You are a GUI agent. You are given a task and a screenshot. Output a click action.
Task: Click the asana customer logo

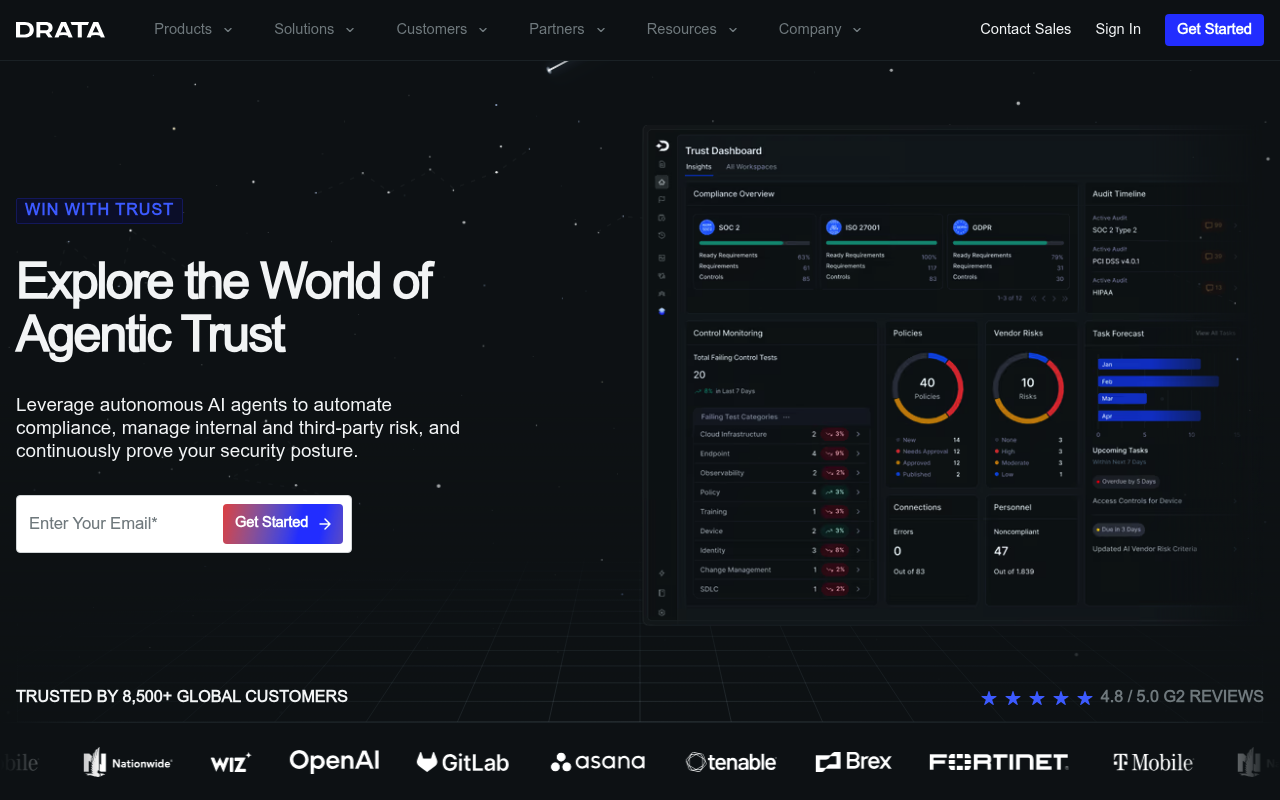coord(598,762)
